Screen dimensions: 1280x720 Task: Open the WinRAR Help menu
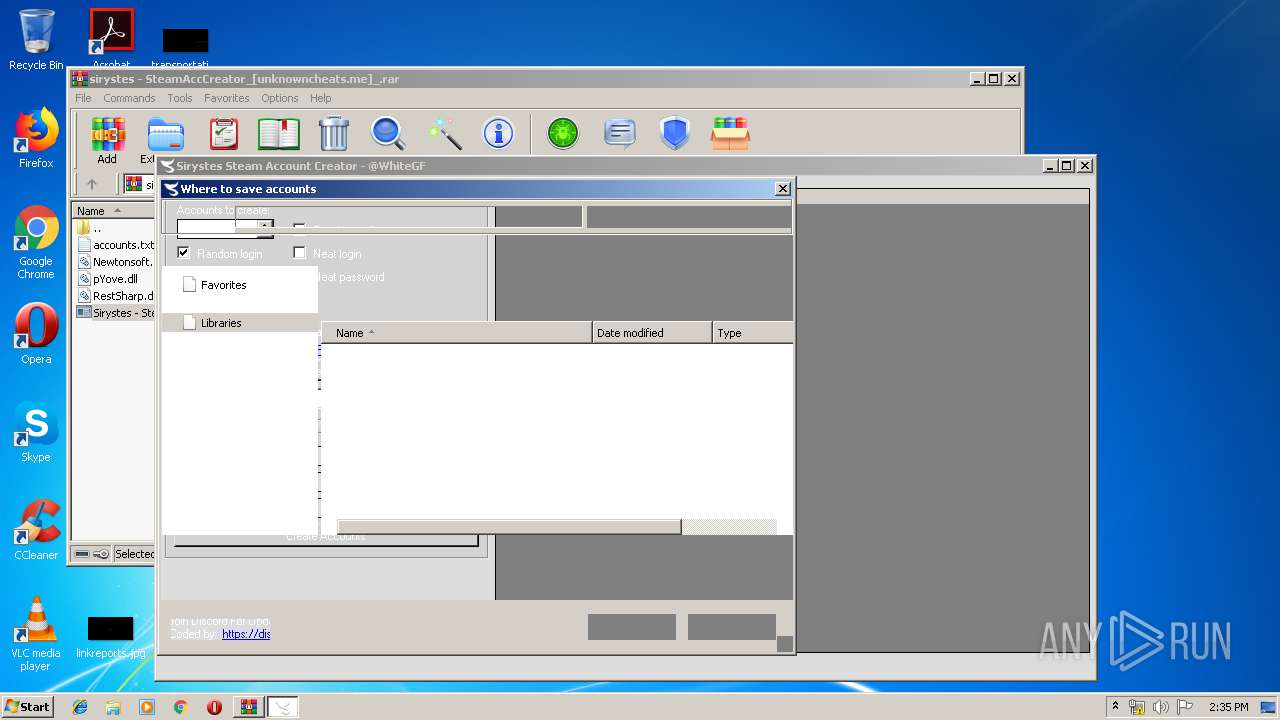320,98
